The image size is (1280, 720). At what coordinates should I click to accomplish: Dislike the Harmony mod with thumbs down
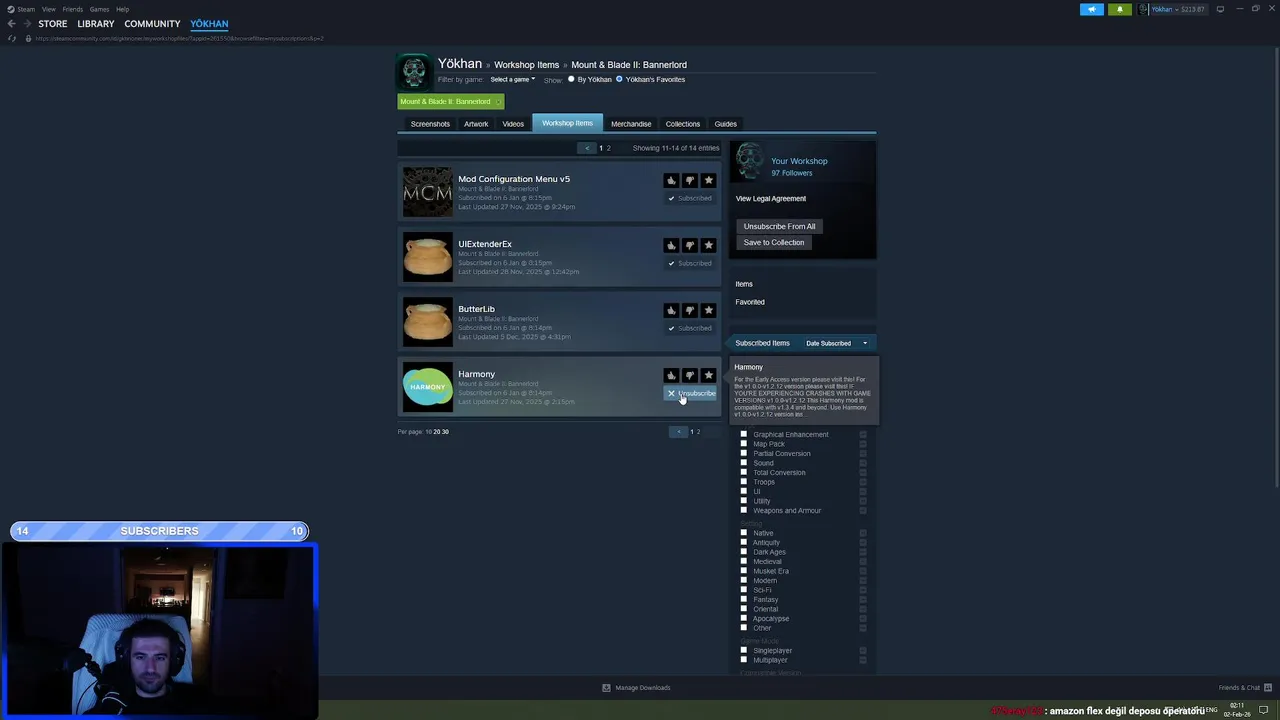pos(690,375)
